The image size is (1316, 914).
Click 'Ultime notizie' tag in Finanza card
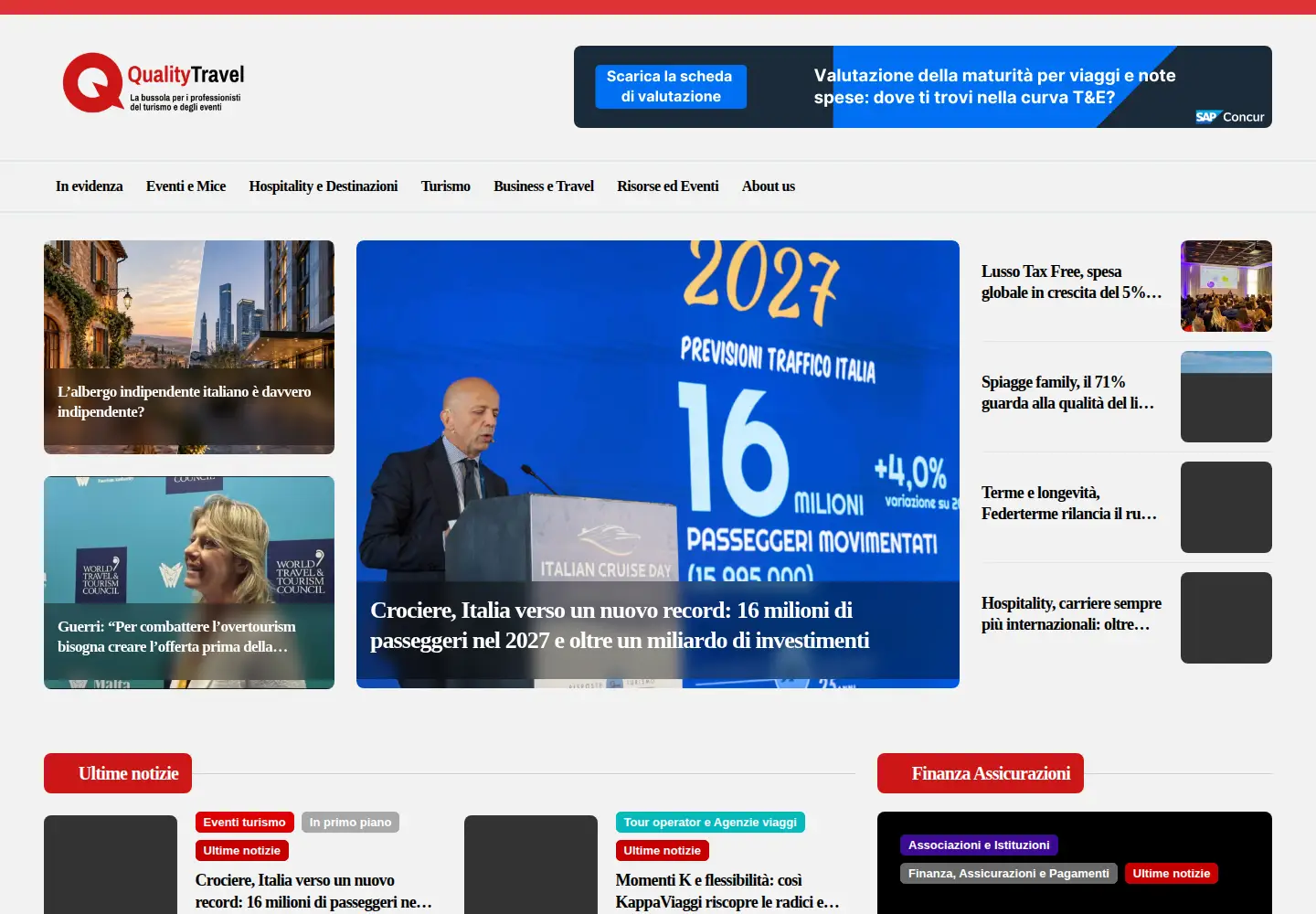[x=1172, y=874]
